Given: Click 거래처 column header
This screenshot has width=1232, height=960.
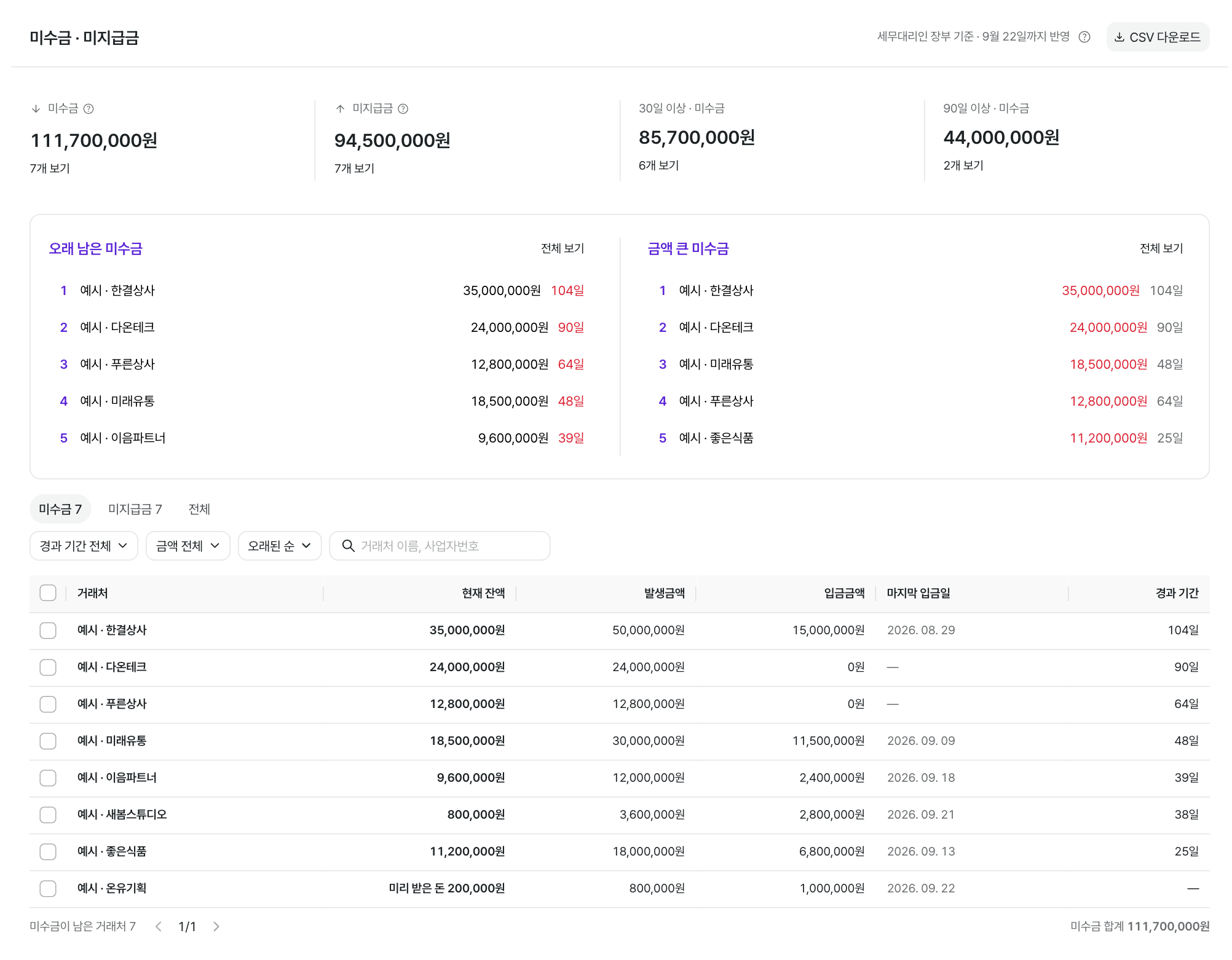Looking at the screenshot, I should (x=92, y=593).
